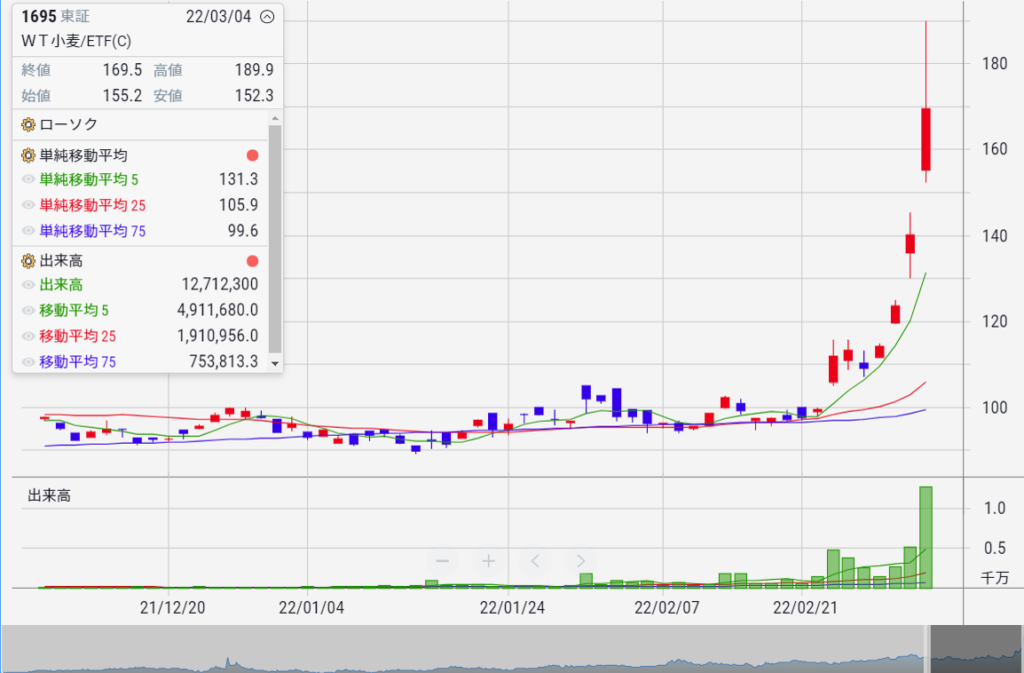Click the moving average value 131.3
Screen dimensions: 1024x673
[x=238, y=180]
